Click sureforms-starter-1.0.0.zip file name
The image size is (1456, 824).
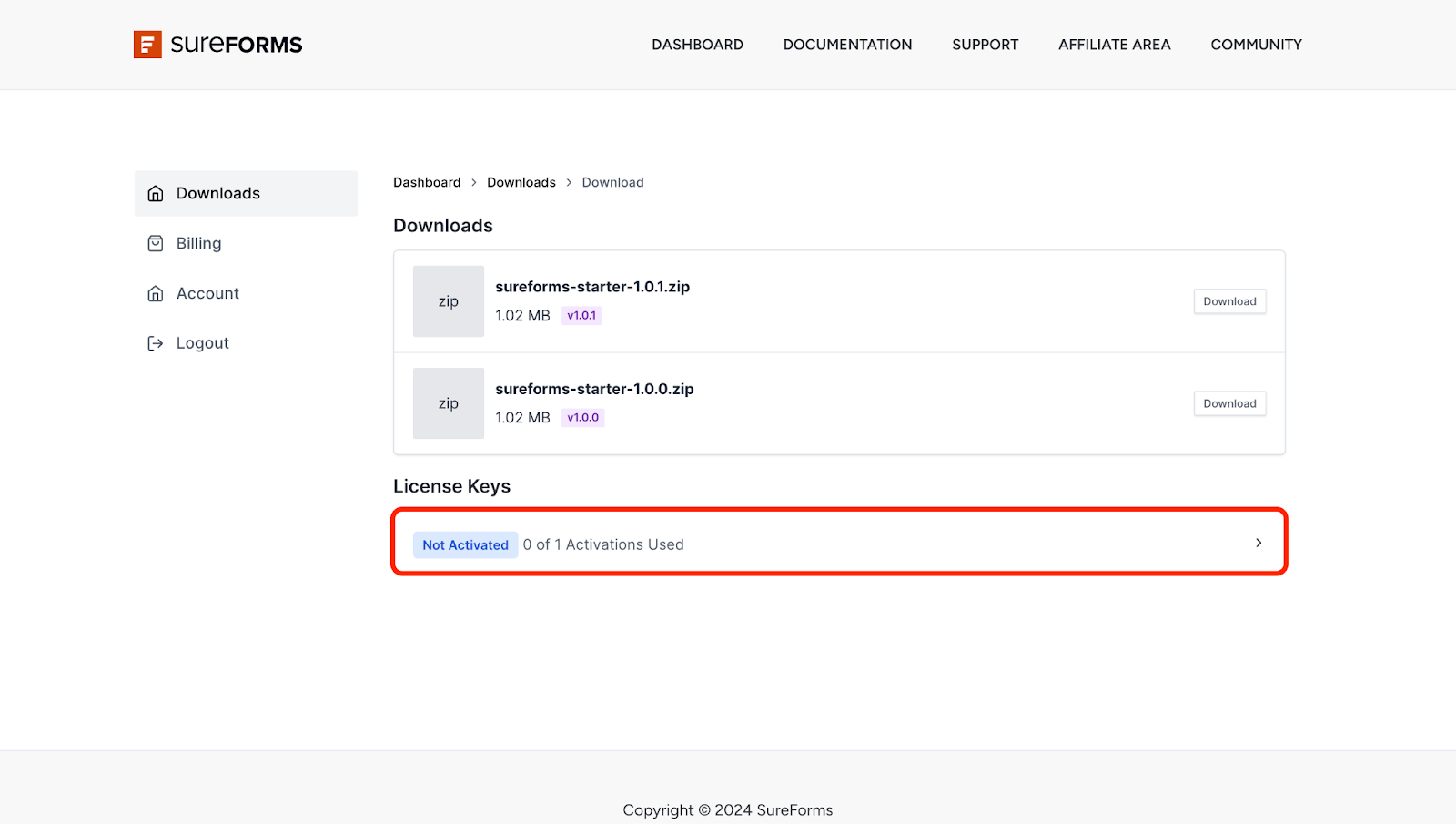pos(594,389)
